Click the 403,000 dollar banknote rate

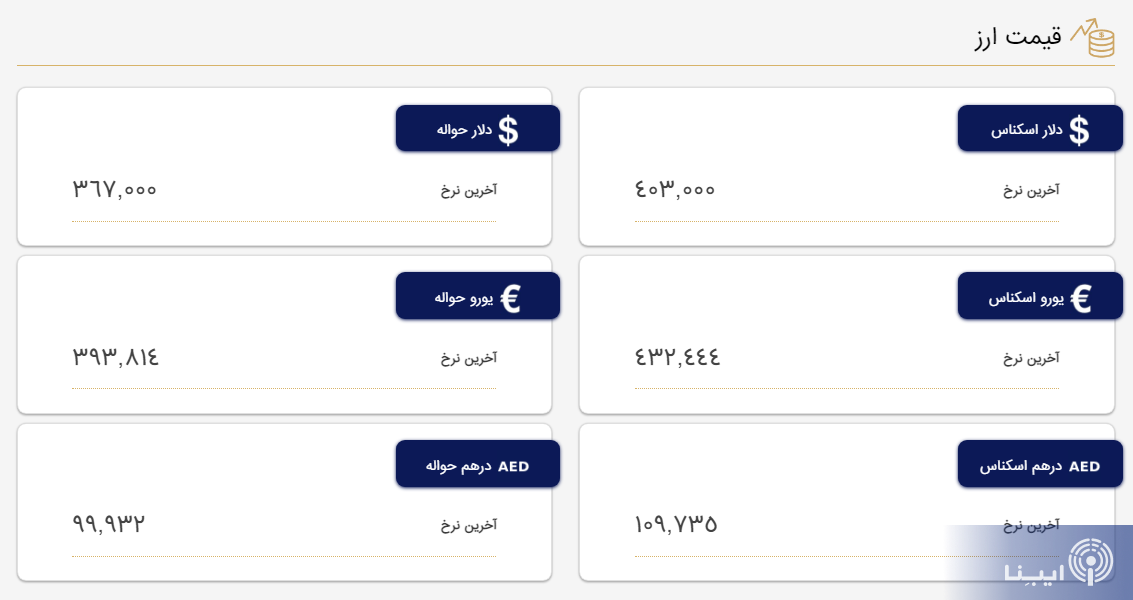675,189
